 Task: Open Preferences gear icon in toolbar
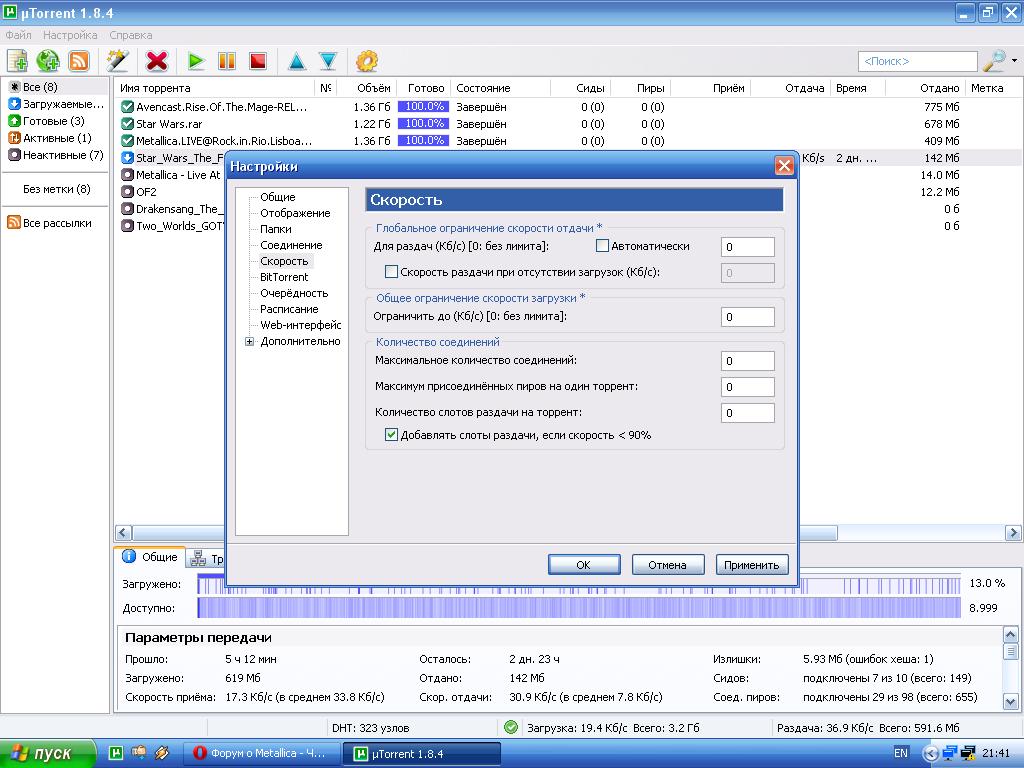point(367,61)
